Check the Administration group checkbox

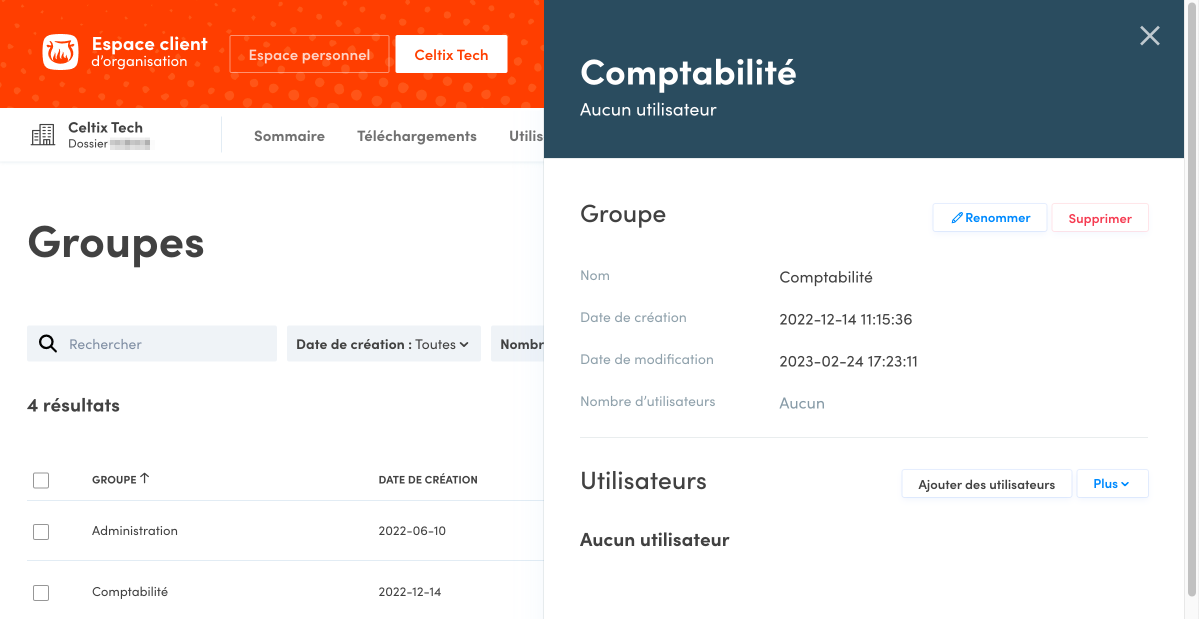[41, 532]
